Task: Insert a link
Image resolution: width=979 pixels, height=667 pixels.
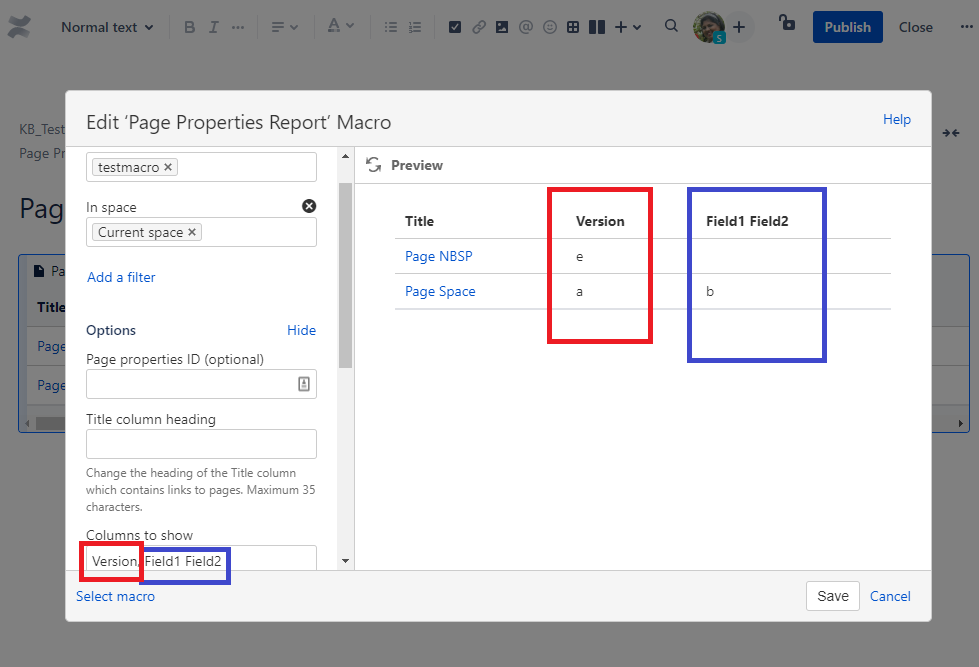Action: [x=479, y=27]
